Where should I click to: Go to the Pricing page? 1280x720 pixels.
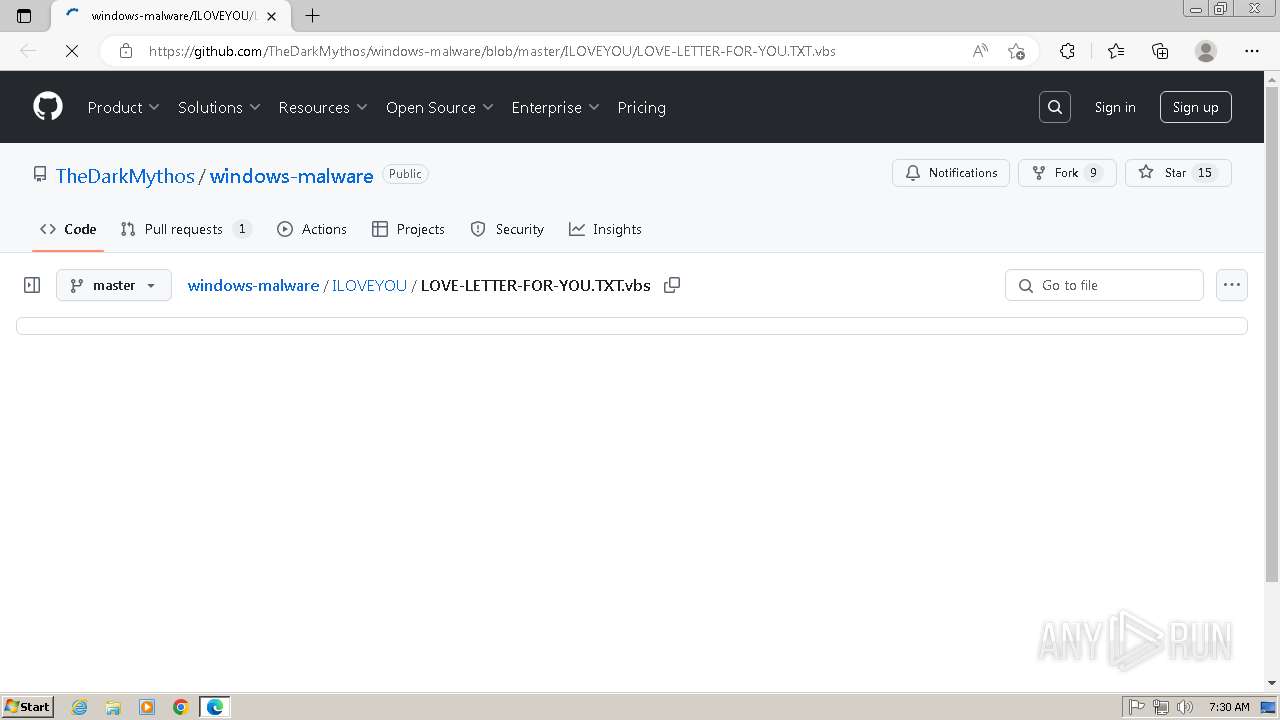(641, 107)
